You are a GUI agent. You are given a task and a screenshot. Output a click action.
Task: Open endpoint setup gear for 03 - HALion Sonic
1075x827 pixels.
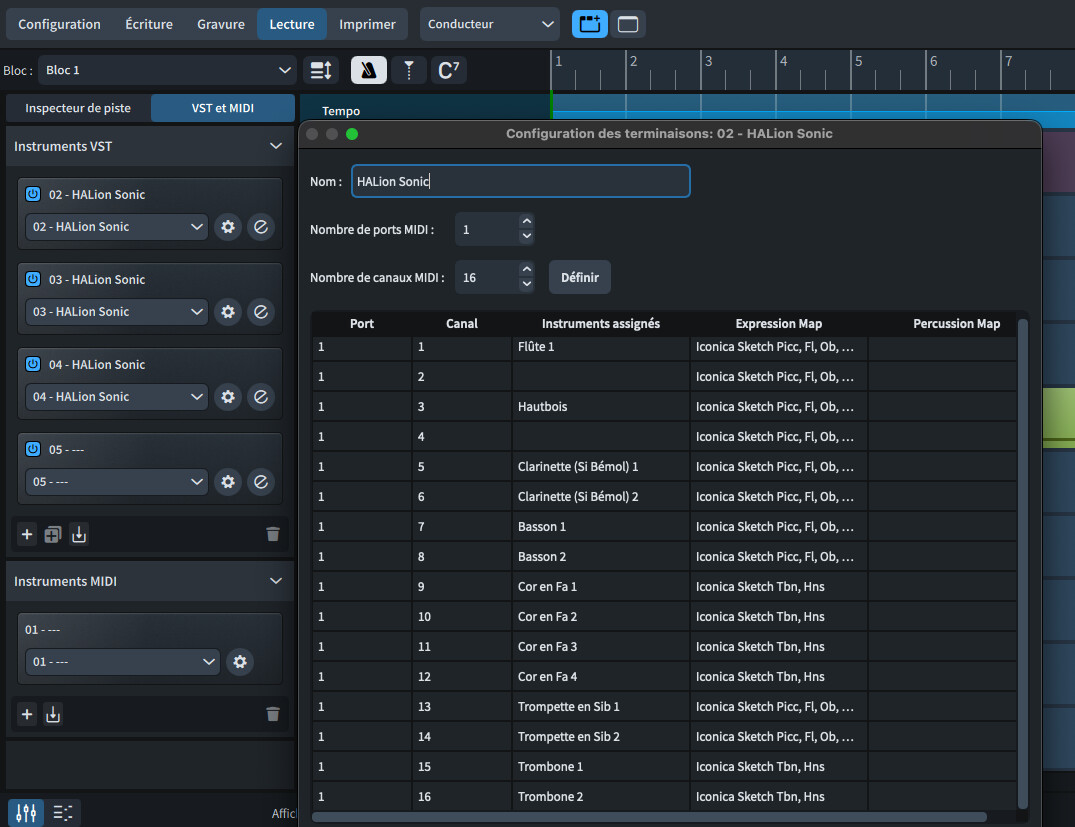click(x=228, y=312)
